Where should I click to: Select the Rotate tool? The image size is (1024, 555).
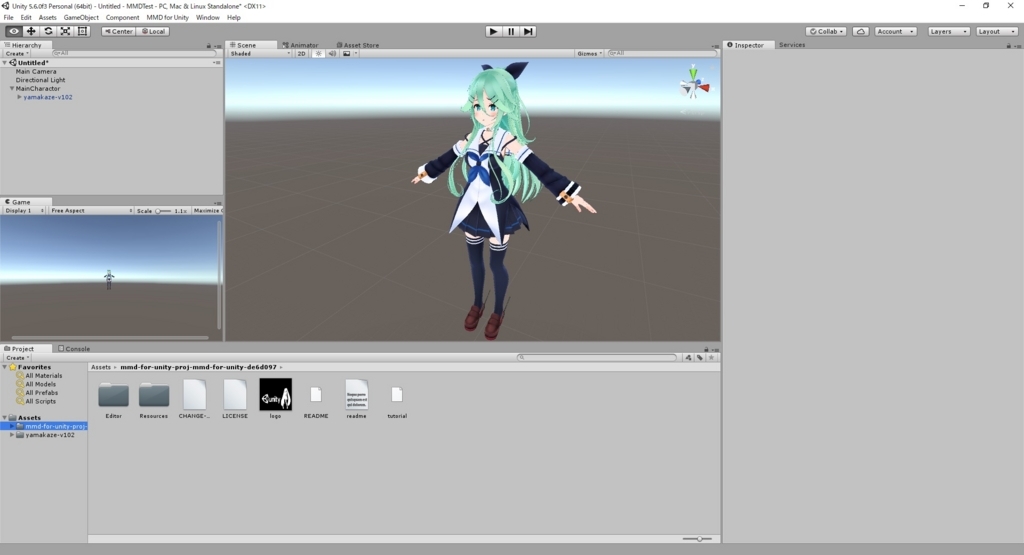(48, 31)
